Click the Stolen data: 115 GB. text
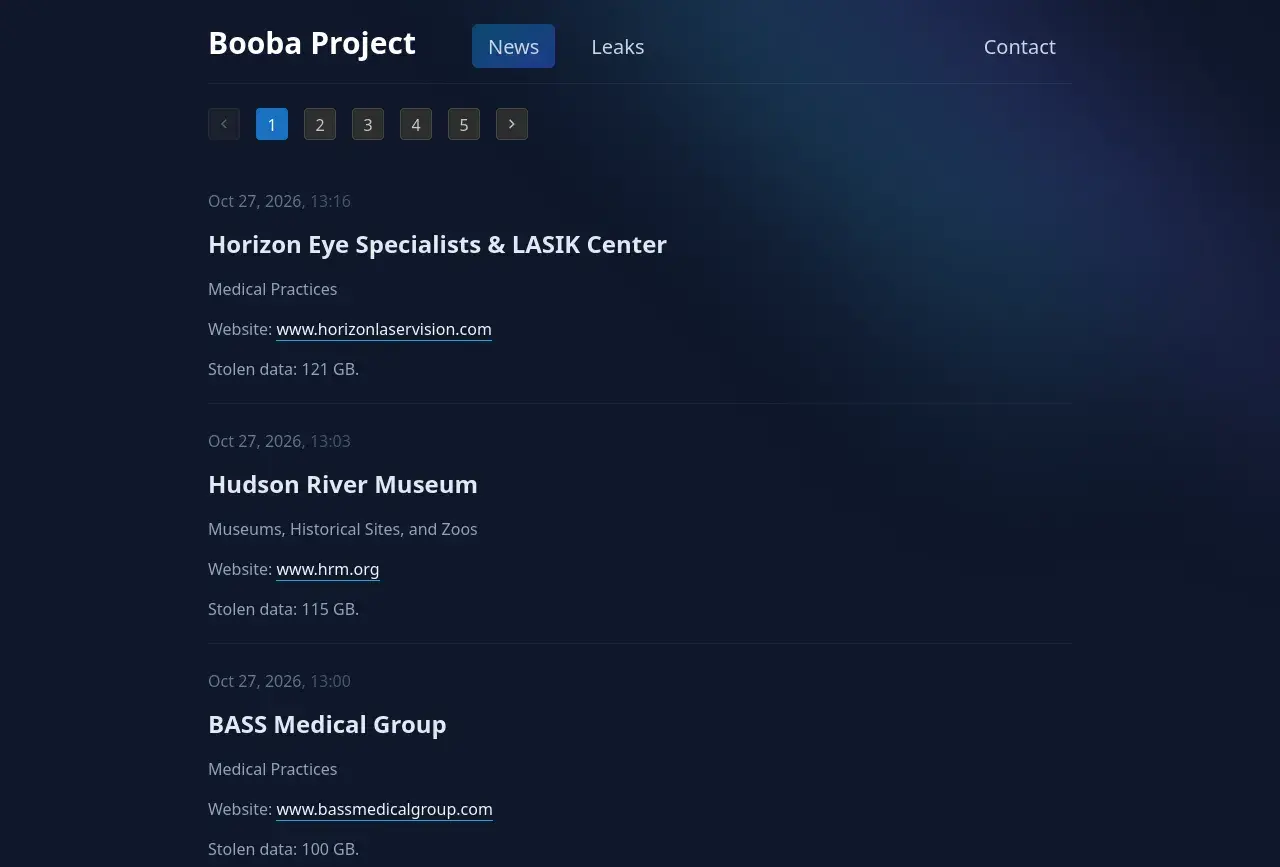 tap(283, 609)
